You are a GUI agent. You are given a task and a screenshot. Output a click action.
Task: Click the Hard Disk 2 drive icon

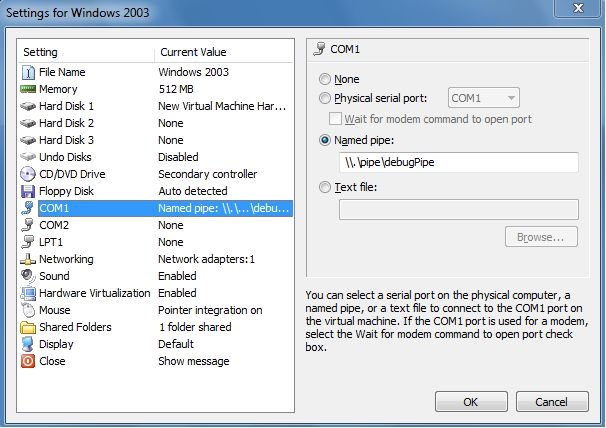[28, 123]
